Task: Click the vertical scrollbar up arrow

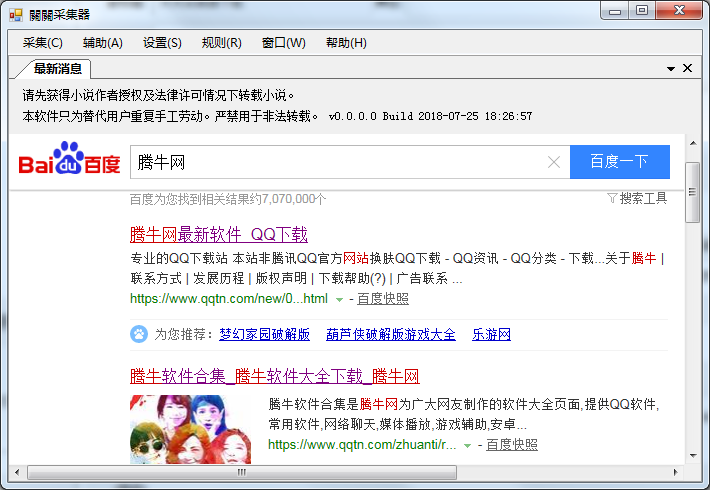Action: pyautogui.click(x=693, y=143)
